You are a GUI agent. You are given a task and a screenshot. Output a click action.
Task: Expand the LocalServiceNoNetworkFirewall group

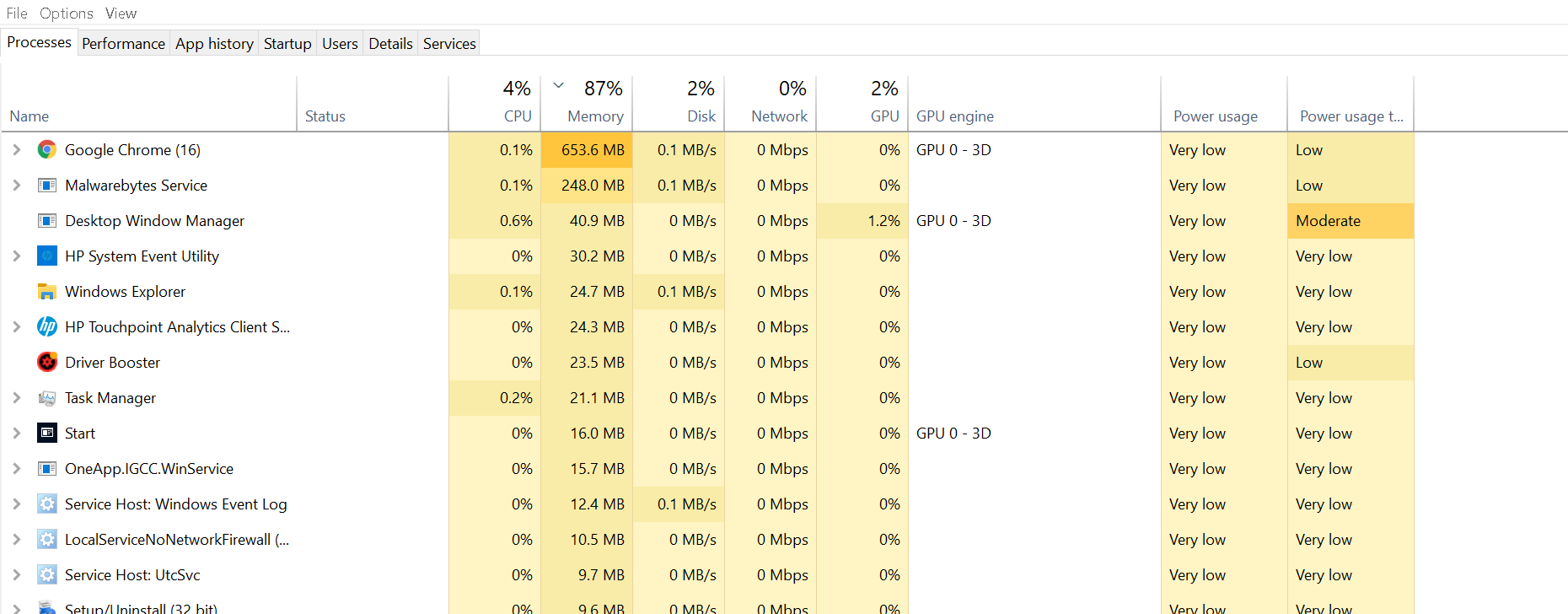click(x=16, y=540)
